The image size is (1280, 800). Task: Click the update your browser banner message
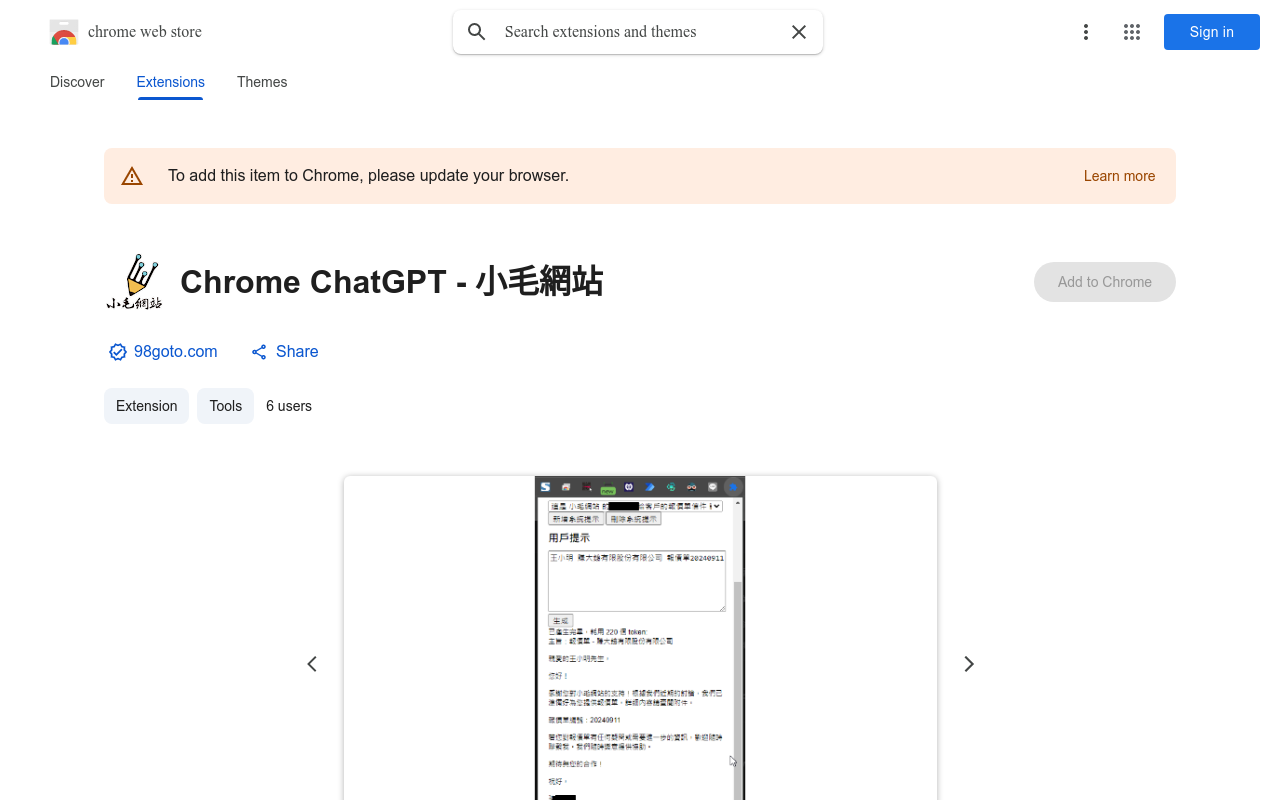coord(368,176)
